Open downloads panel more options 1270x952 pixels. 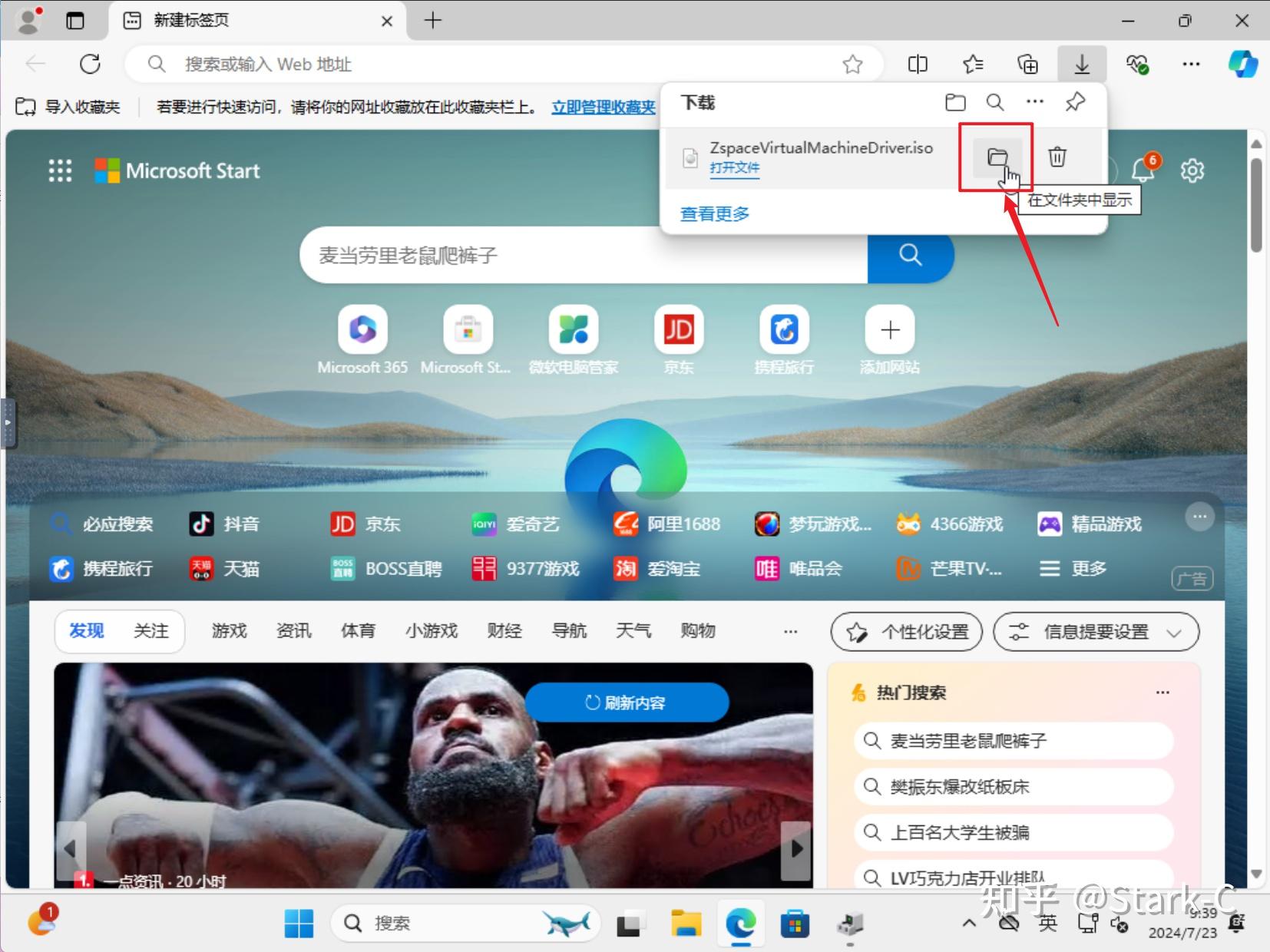pyautogui.click(x=1035, y=102)
